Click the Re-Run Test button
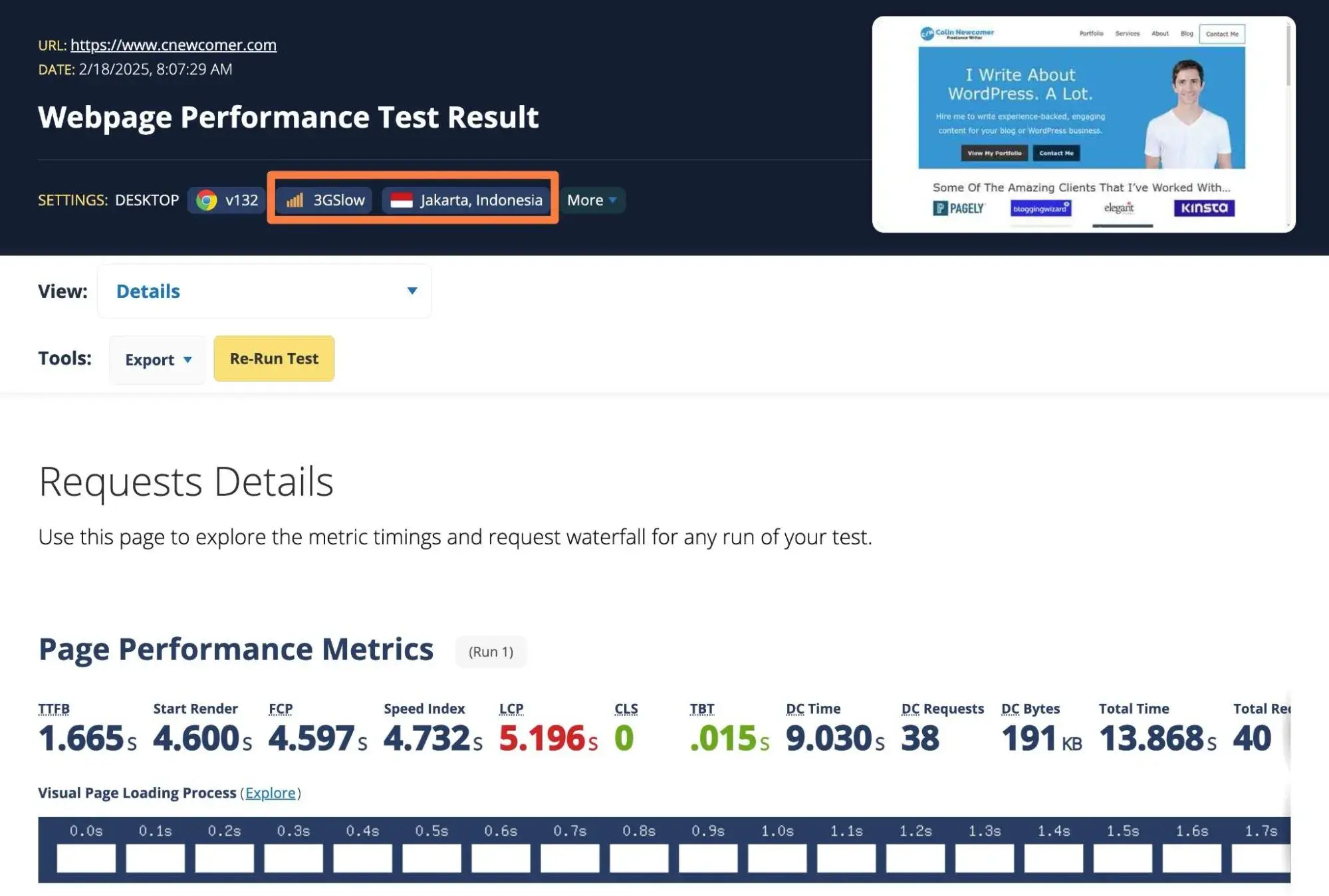1329x896 pixels. 274,359
